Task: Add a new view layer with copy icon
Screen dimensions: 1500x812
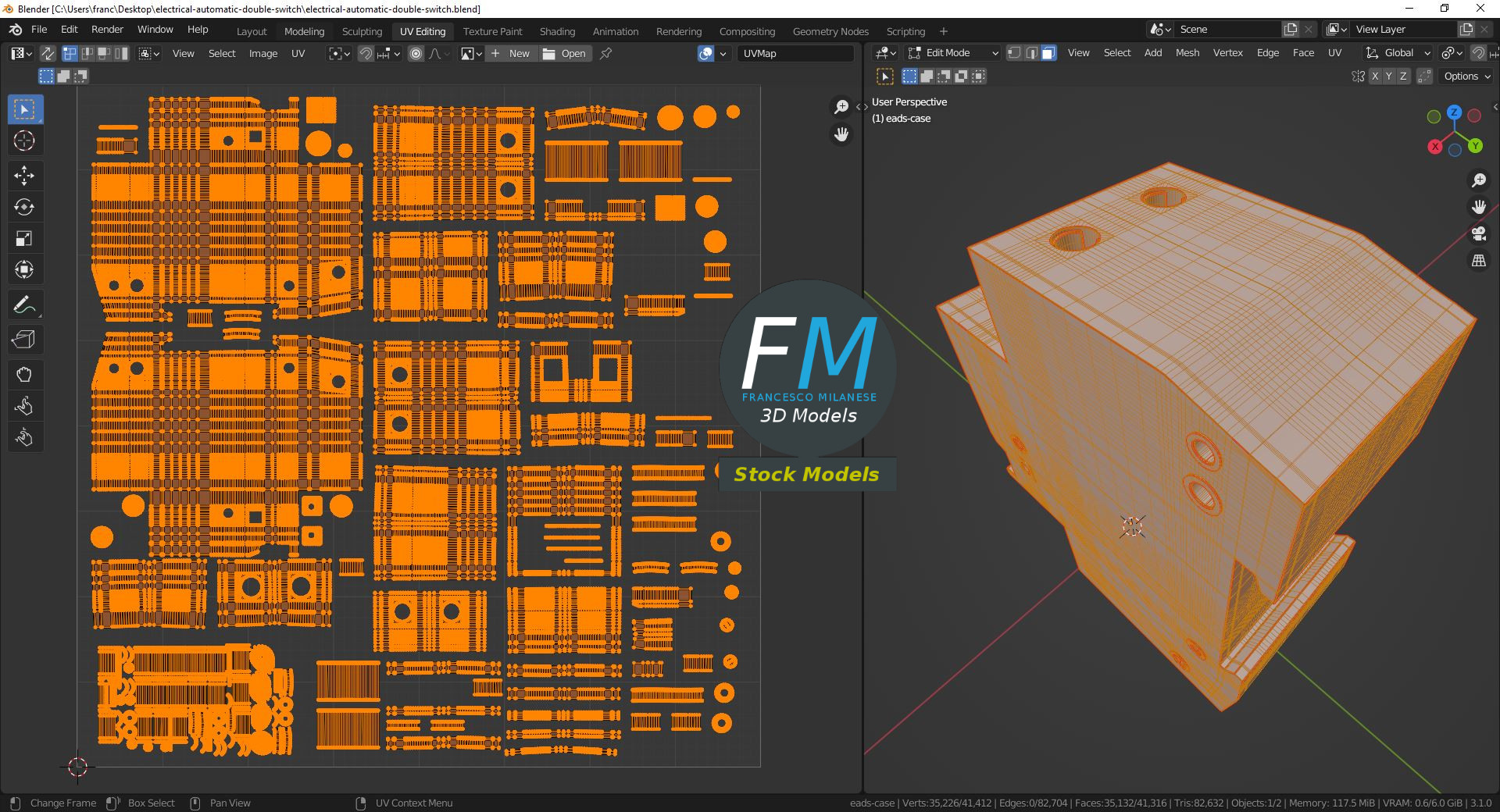Action: tap(1466, 30)
